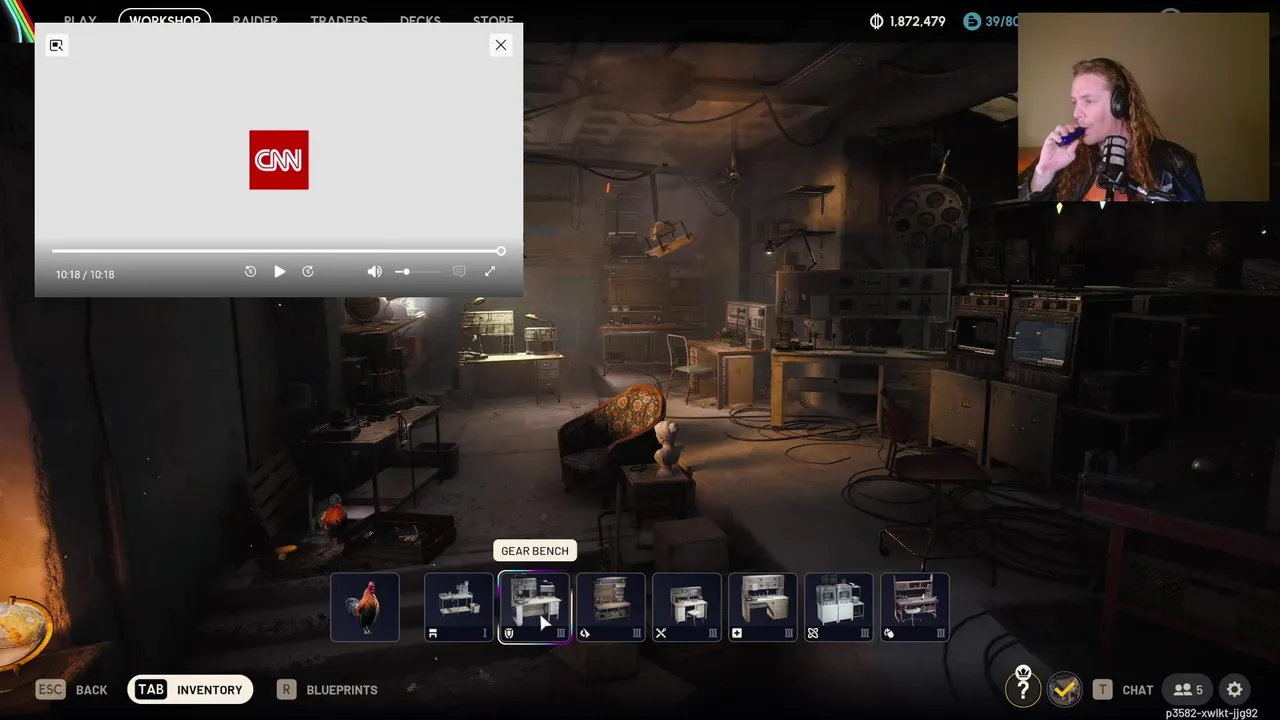Click the GEAR BENCH tooltip label
Image resolution: width=1280 pixels, height=720 pixels.
[x=535, y=551]
